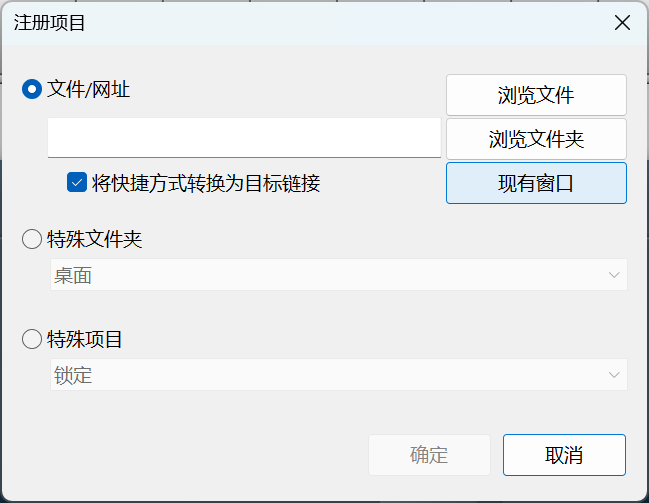Image resolution: width=649 pixels, height=503 pixels.
Task: Click the 确定 confirm button
Action: point(429,455)
